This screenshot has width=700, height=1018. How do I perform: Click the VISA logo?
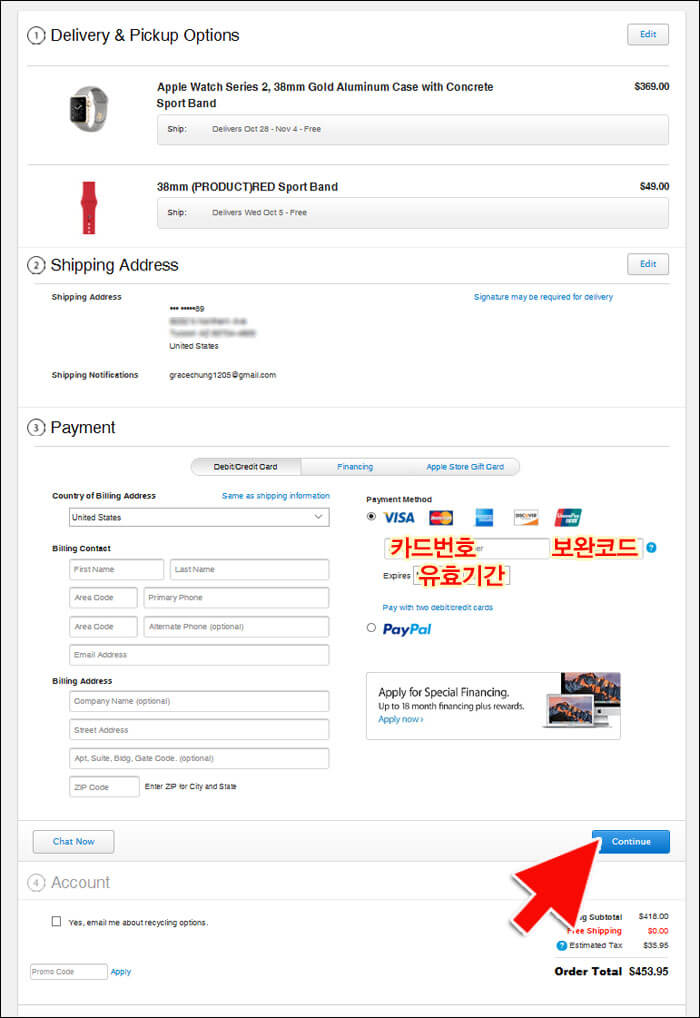[x=399, y=517]
